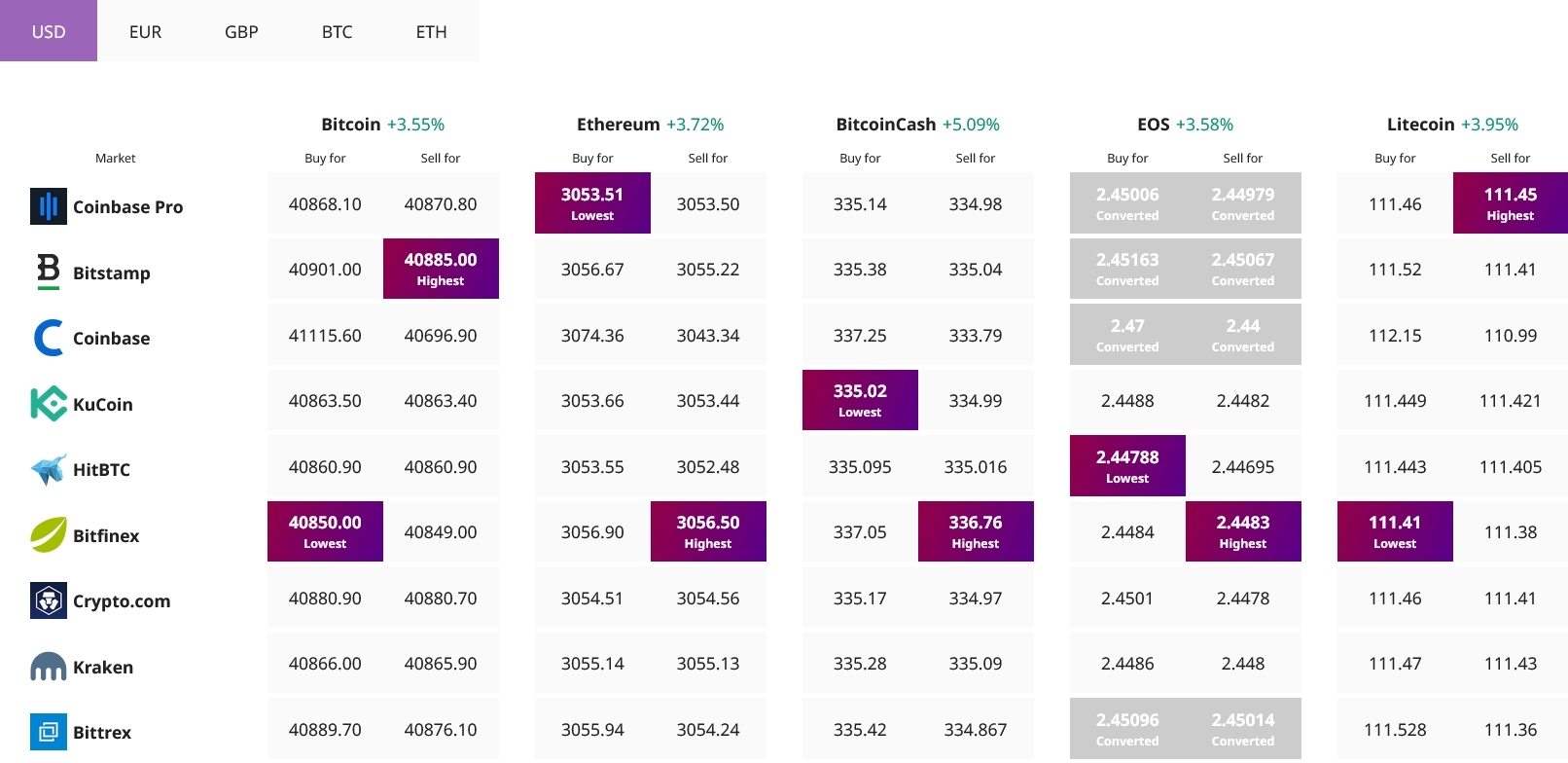Click HitBTC Ethereum sell price 3052.48
This screenshot has width=1568, height=763.
click(708, 467)
